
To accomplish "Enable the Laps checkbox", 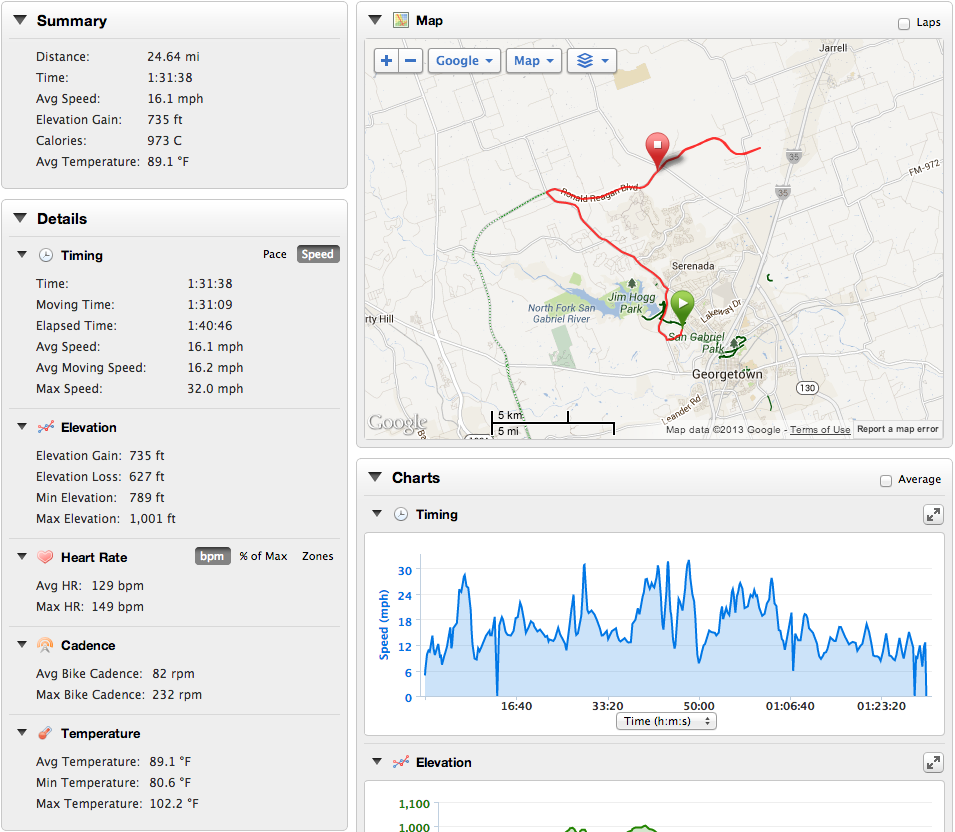I will tap(904, 23).
